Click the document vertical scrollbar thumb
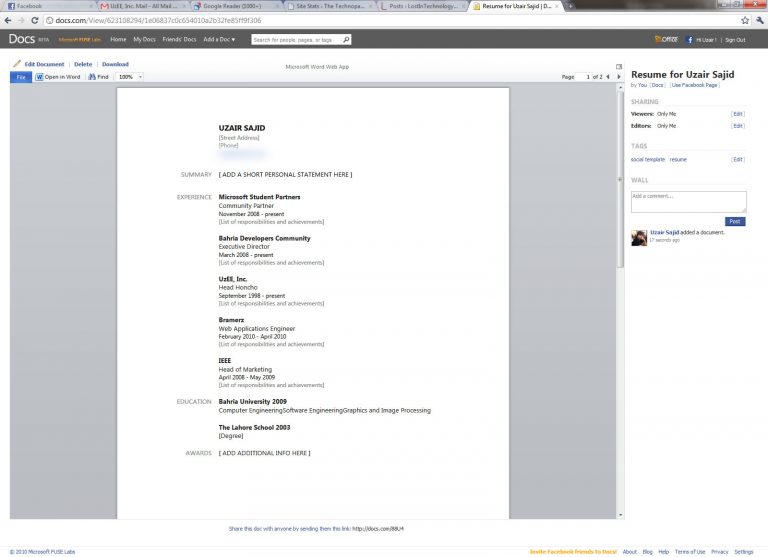 pyautogui.click(x=621, y=180)
